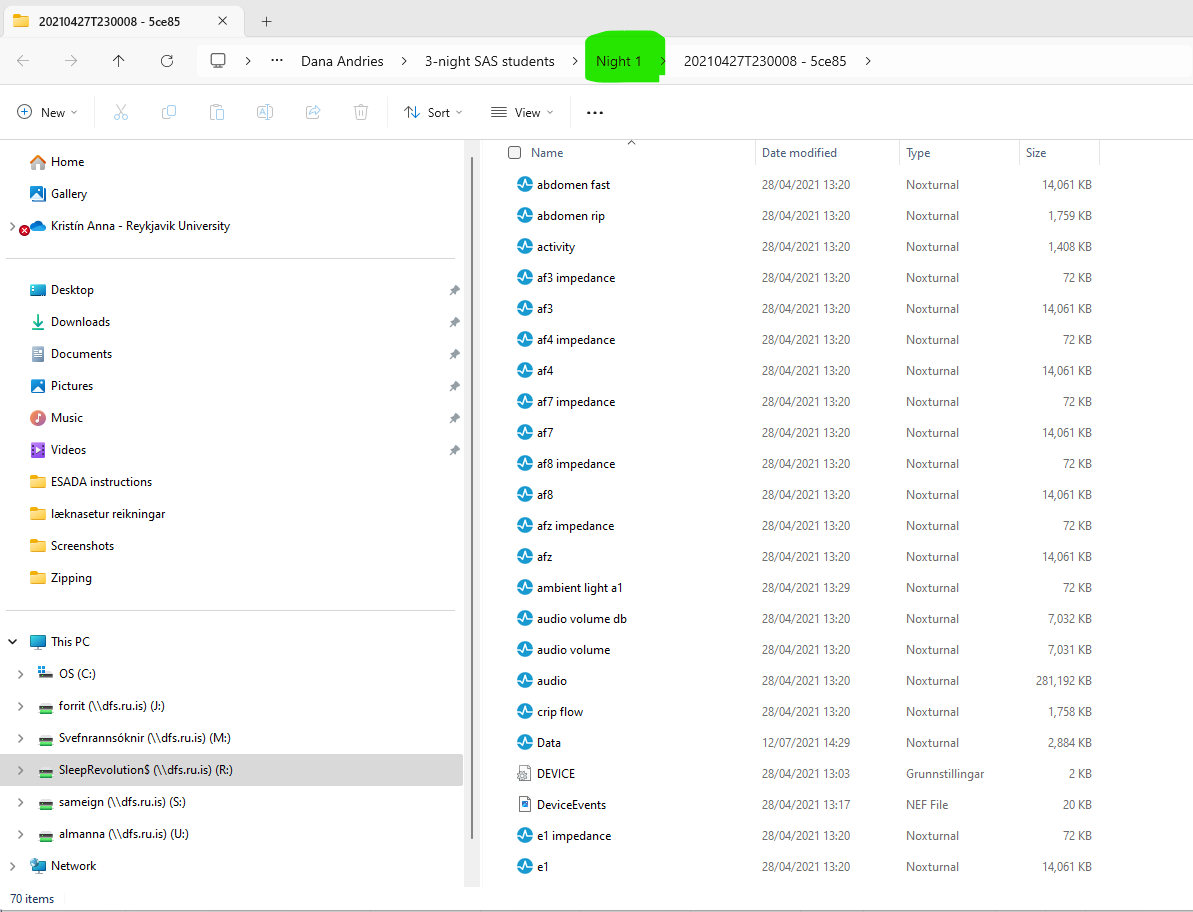
Task: Open a new tab with plus button
Action: click(266, 21)
